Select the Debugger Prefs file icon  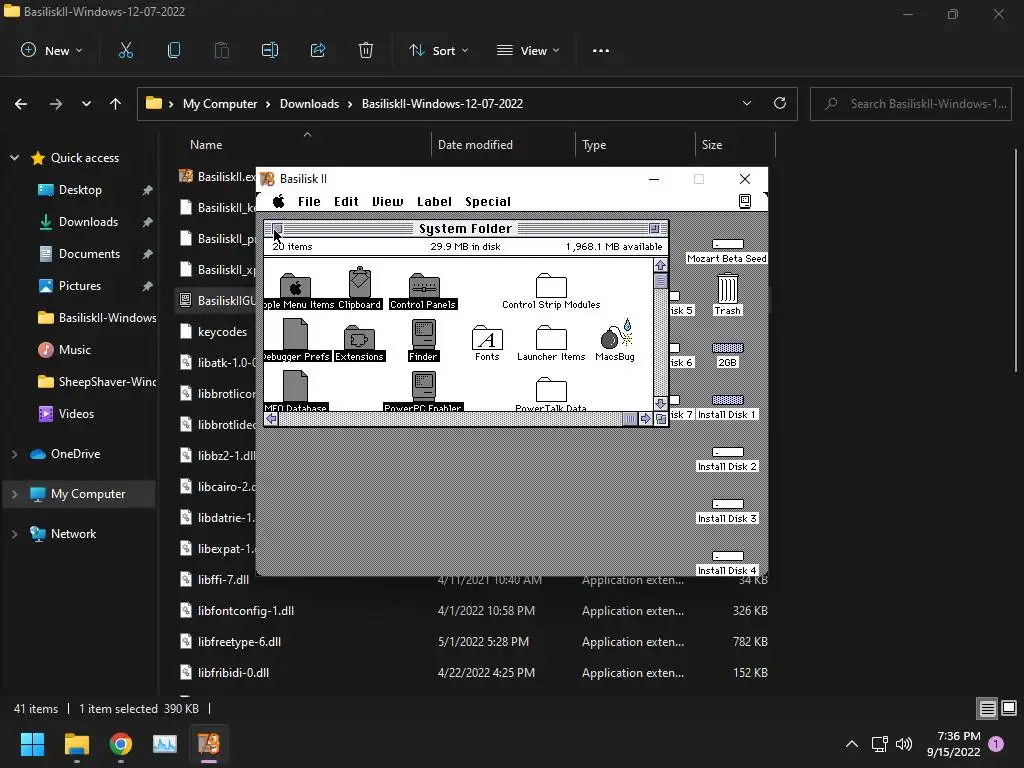(295, 334)
